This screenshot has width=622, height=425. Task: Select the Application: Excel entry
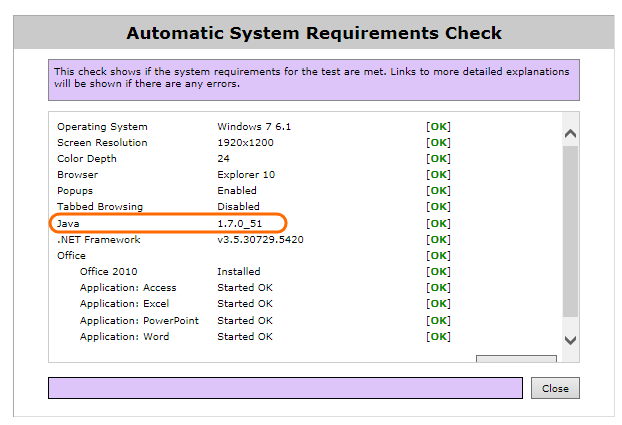tap(125, 304)
